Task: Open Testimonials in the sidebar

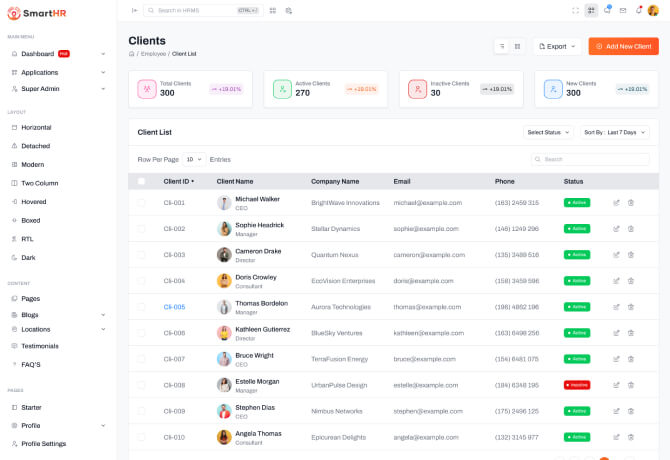Action: (x=40, y=346)
